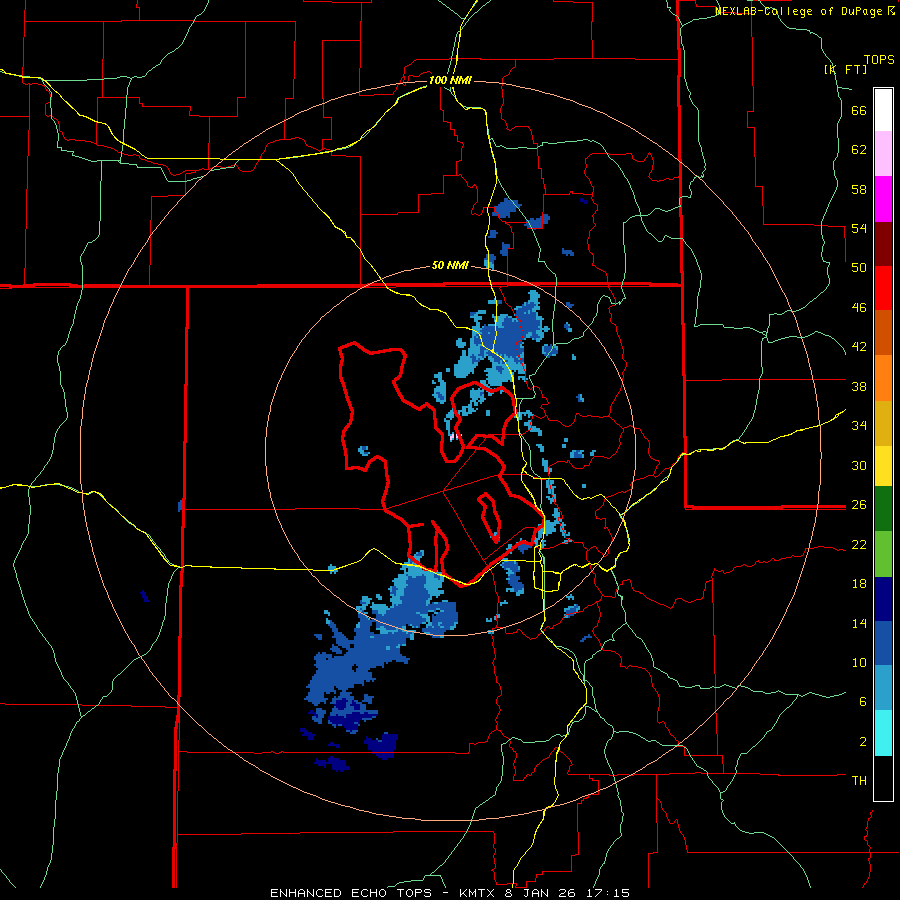
Task: Select the "34" legend value
Action: (x=859, y=426)
